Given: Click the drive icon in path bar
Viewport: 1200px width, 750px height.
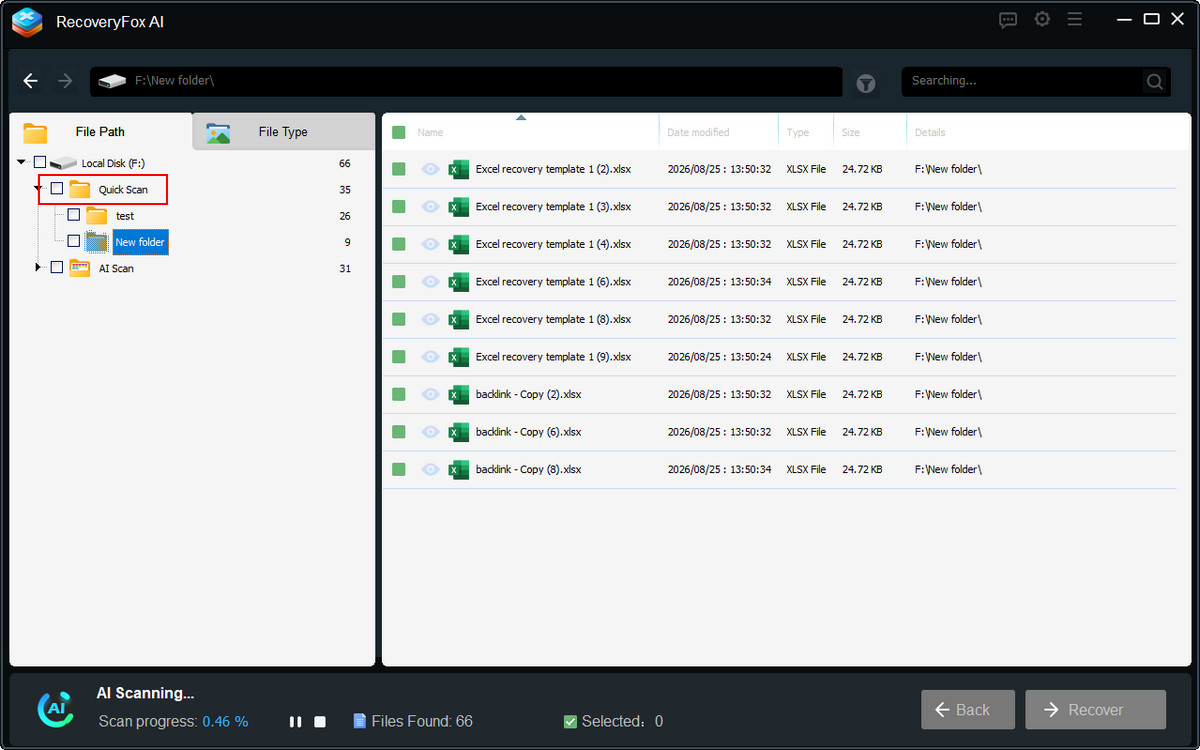Looking at the screenshot, I should [x=113, y=81].
